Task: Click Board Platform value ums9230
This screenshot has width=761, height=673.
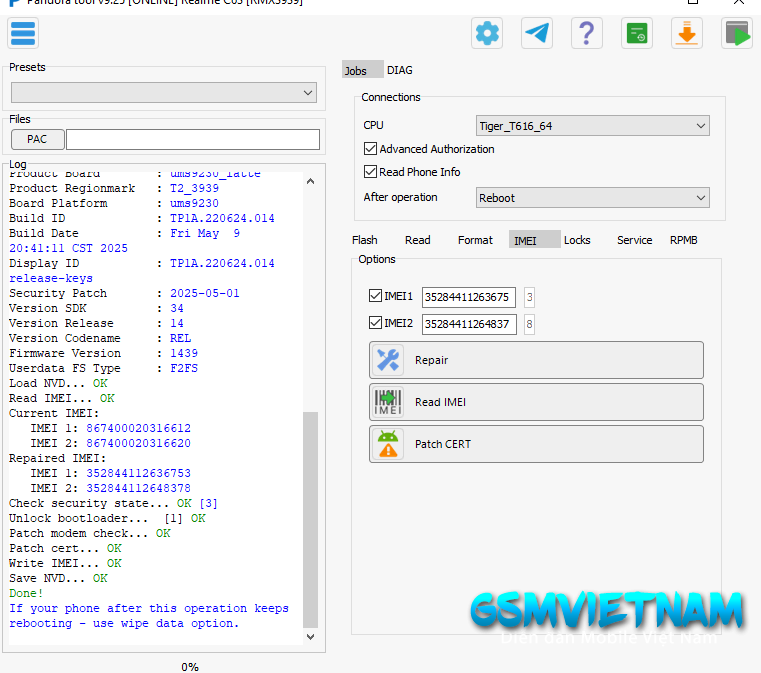Action: 194,203
